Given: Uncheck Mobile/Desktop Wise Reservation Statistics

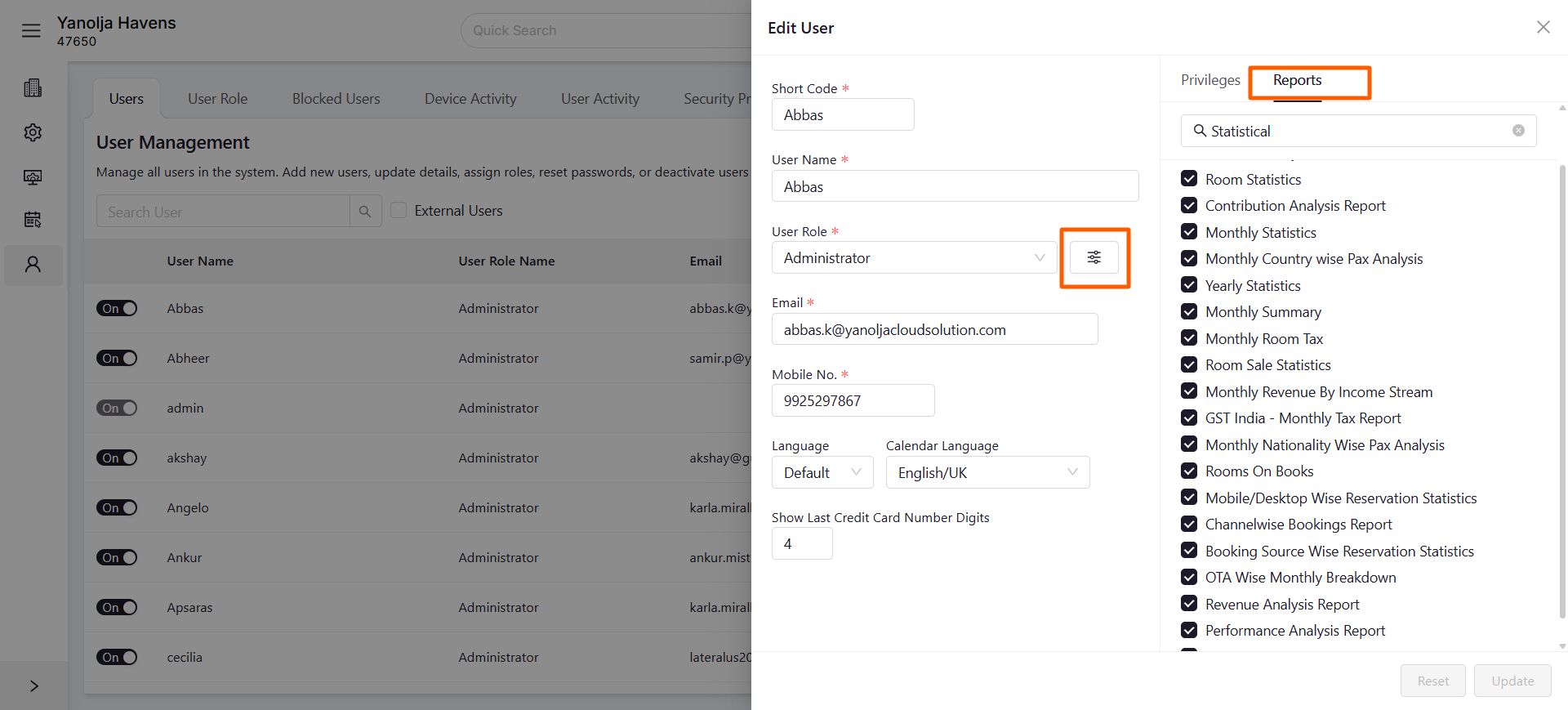Looking at the screenshot, I should (1189, 498).
